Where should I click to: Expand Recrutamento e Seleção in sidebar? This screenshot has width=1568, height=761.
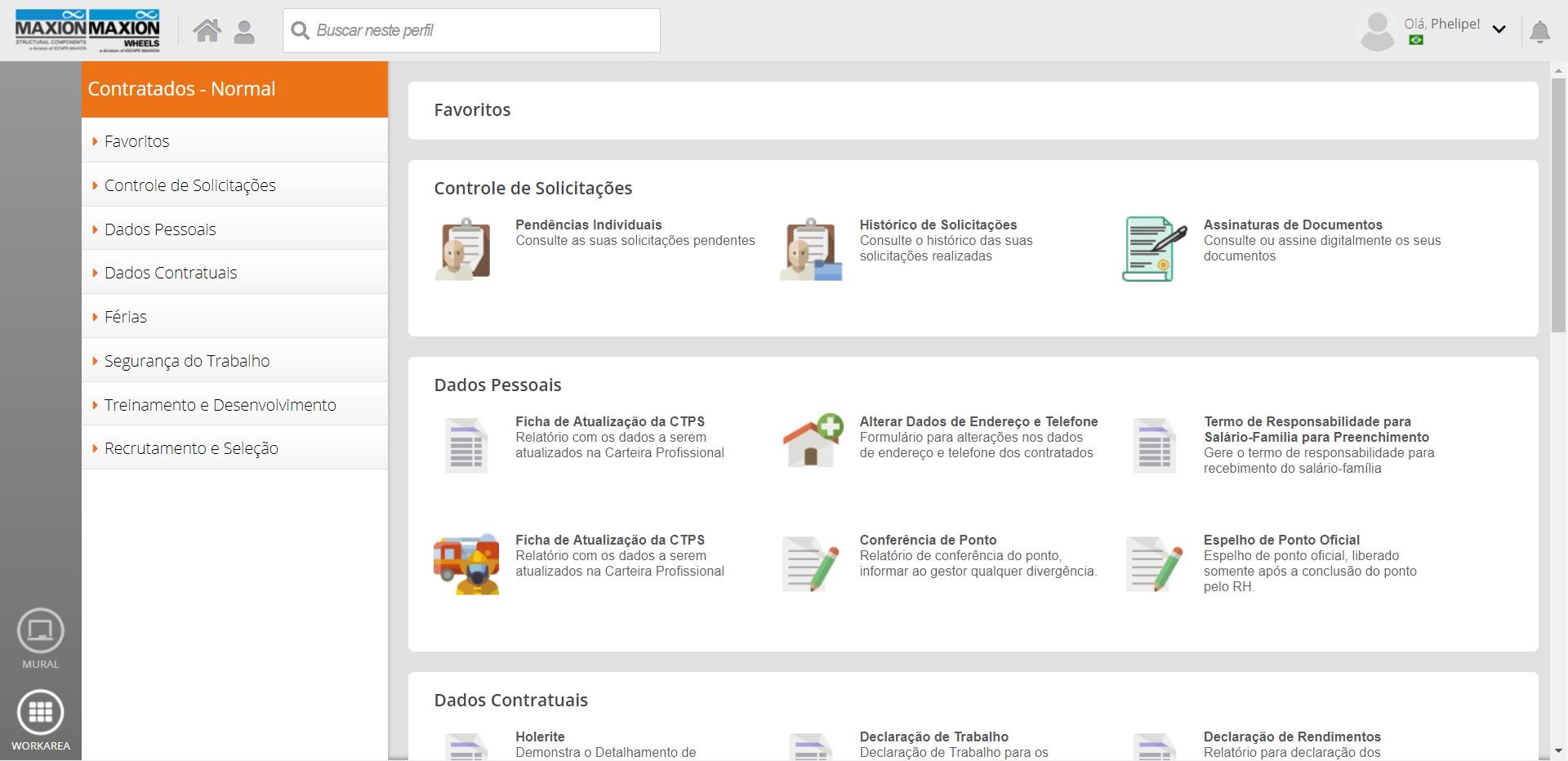click(x=234, y=448)
